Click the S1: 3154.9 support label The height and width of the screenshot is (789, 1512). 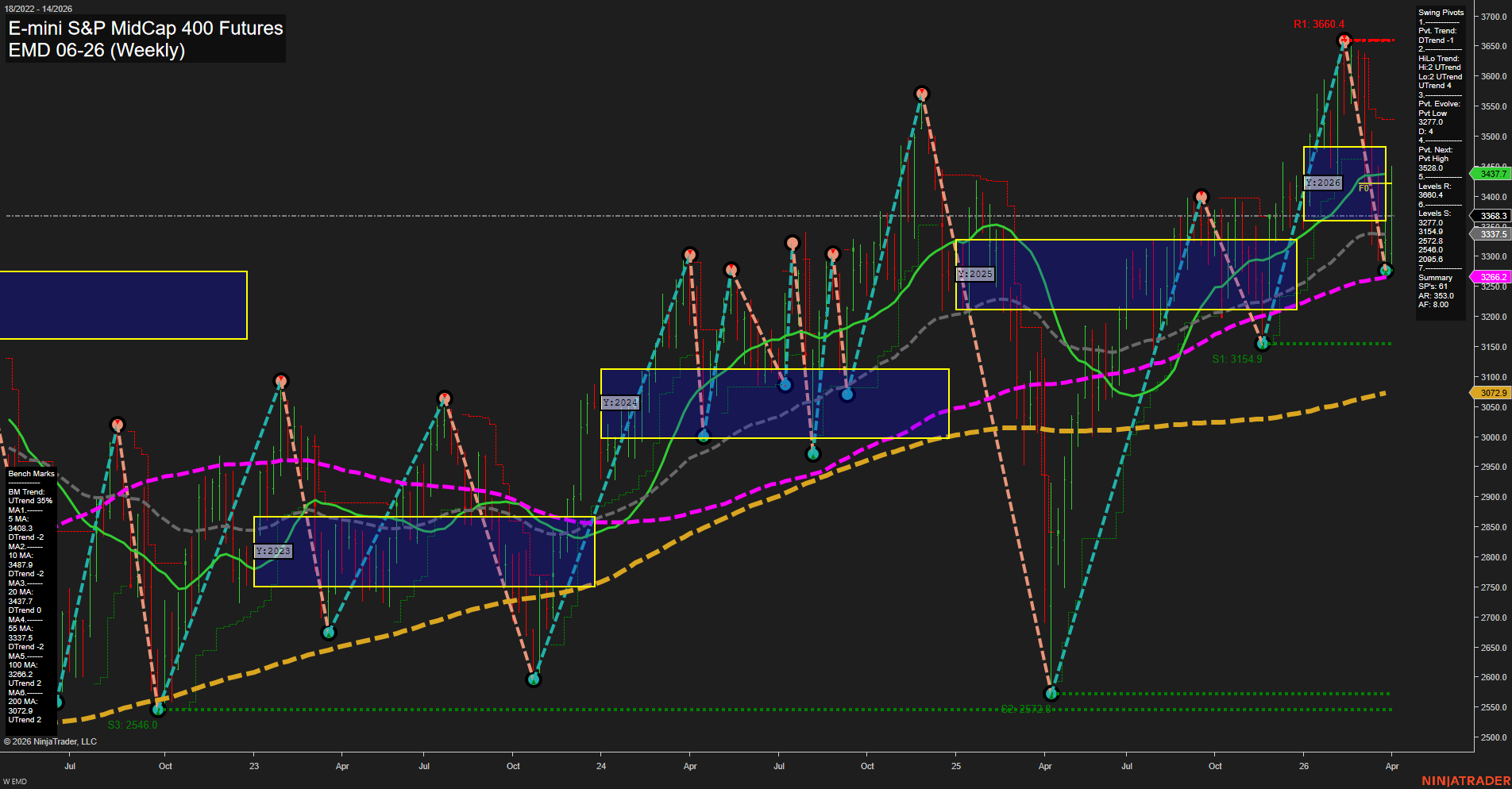point(1237,359)
